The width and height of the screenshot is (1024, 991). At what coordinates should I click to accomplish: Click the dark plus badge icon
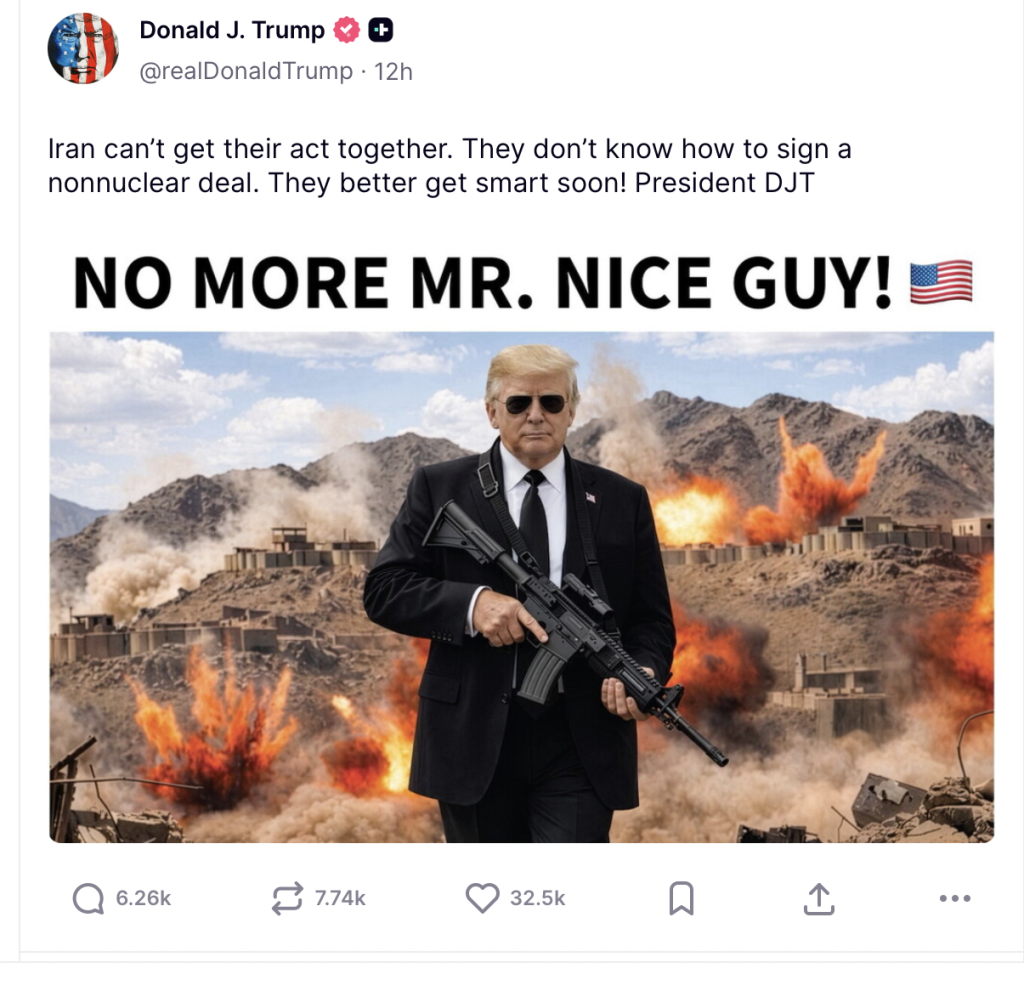381,30
